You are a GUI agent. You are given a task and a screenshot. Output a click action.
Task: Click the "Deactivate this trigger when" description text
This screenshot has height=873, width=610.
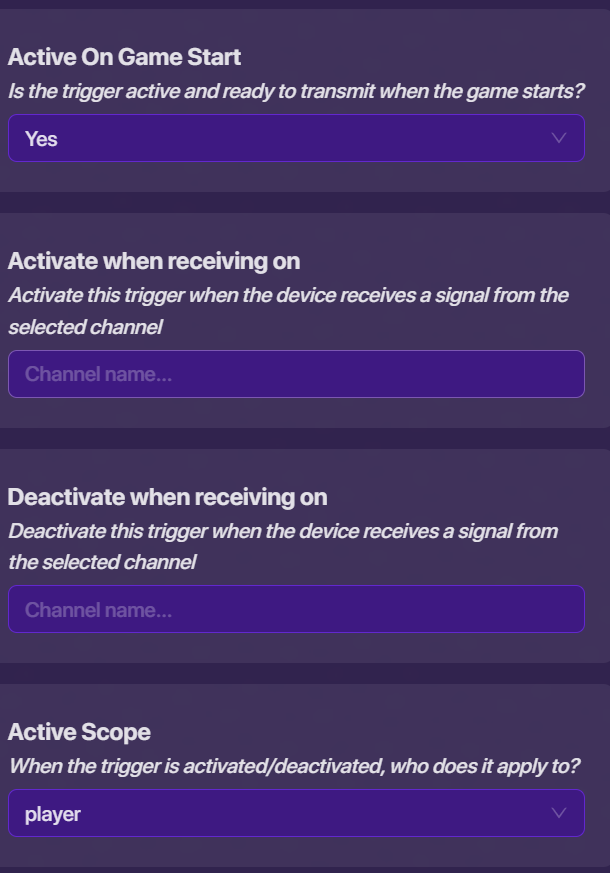283,530
